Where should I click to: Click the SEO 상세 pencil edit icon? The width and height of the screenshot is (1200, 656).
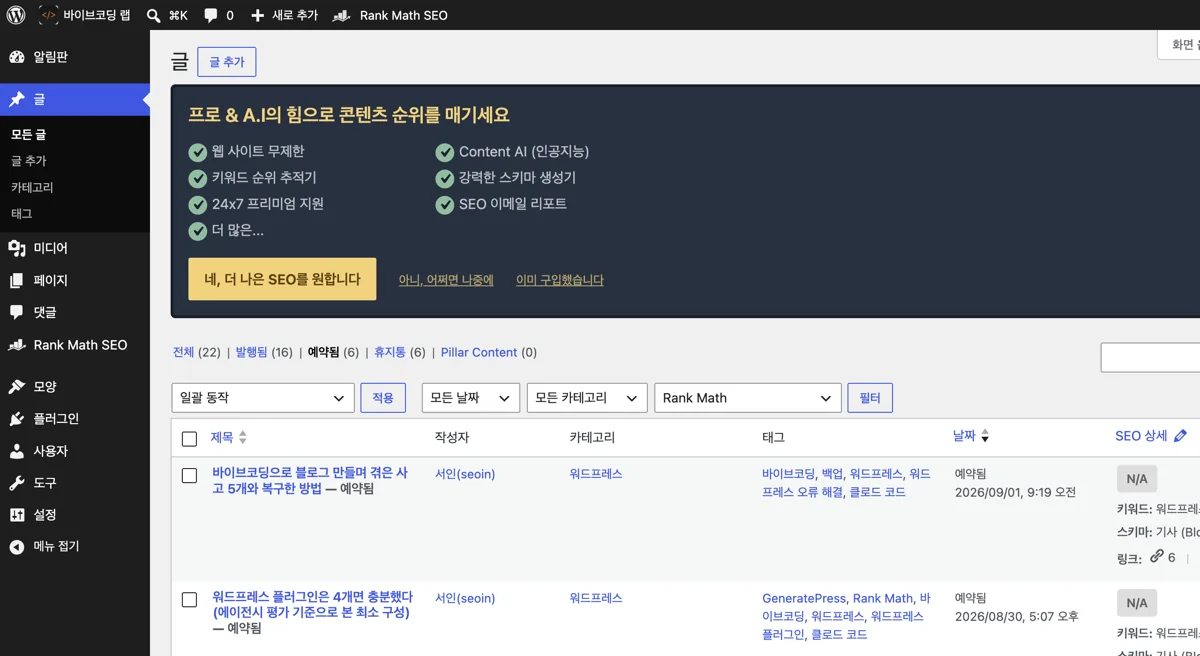coord(1180,436)
